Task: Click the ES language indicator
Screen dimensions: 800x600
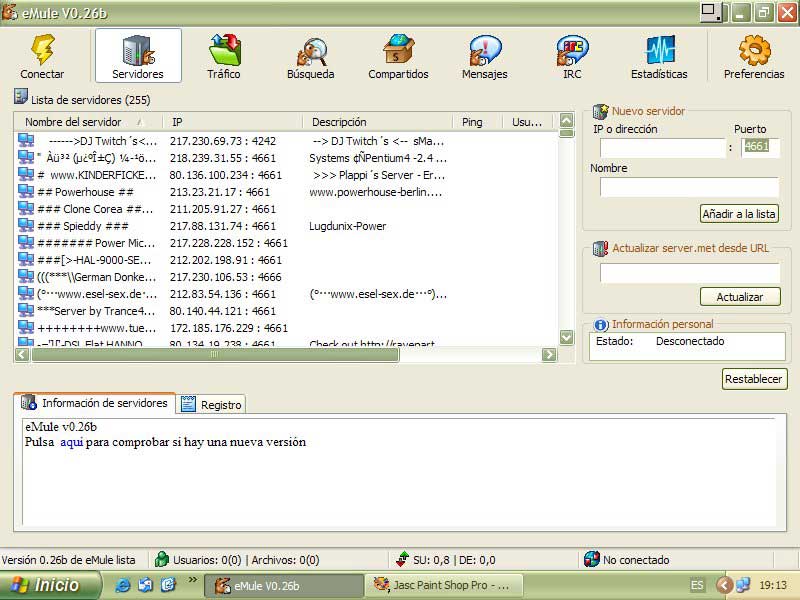Action: pos(697,585)
